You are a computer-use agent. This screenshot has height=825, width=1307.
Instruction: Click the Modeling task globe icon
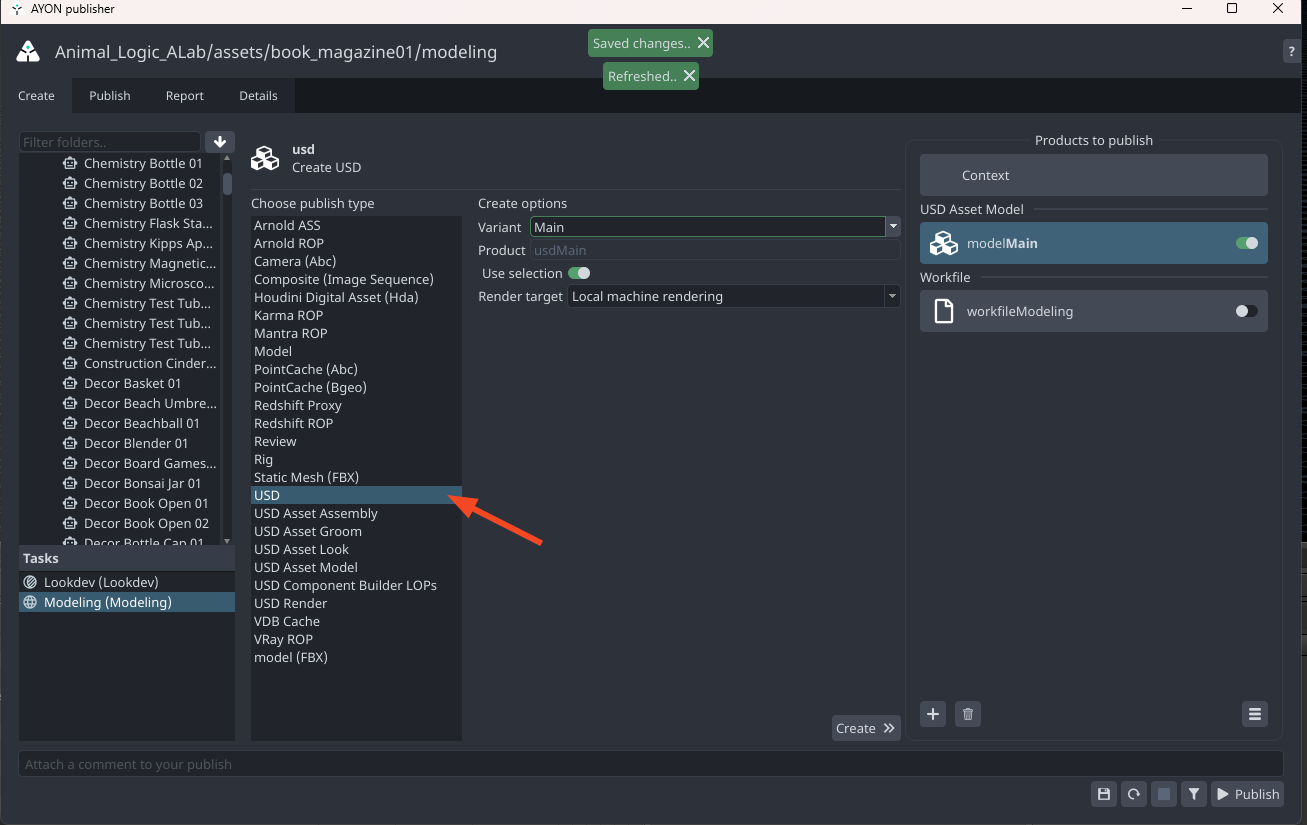[x=30, y=602]
